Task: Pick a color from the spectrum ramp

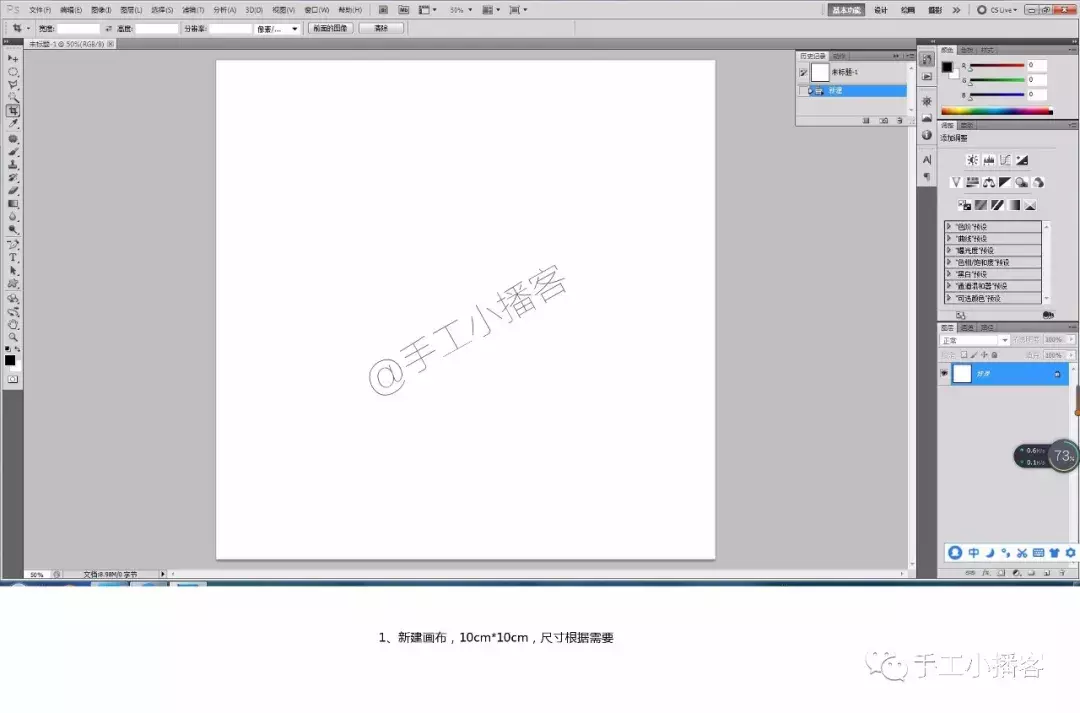Action: point(997,111)
